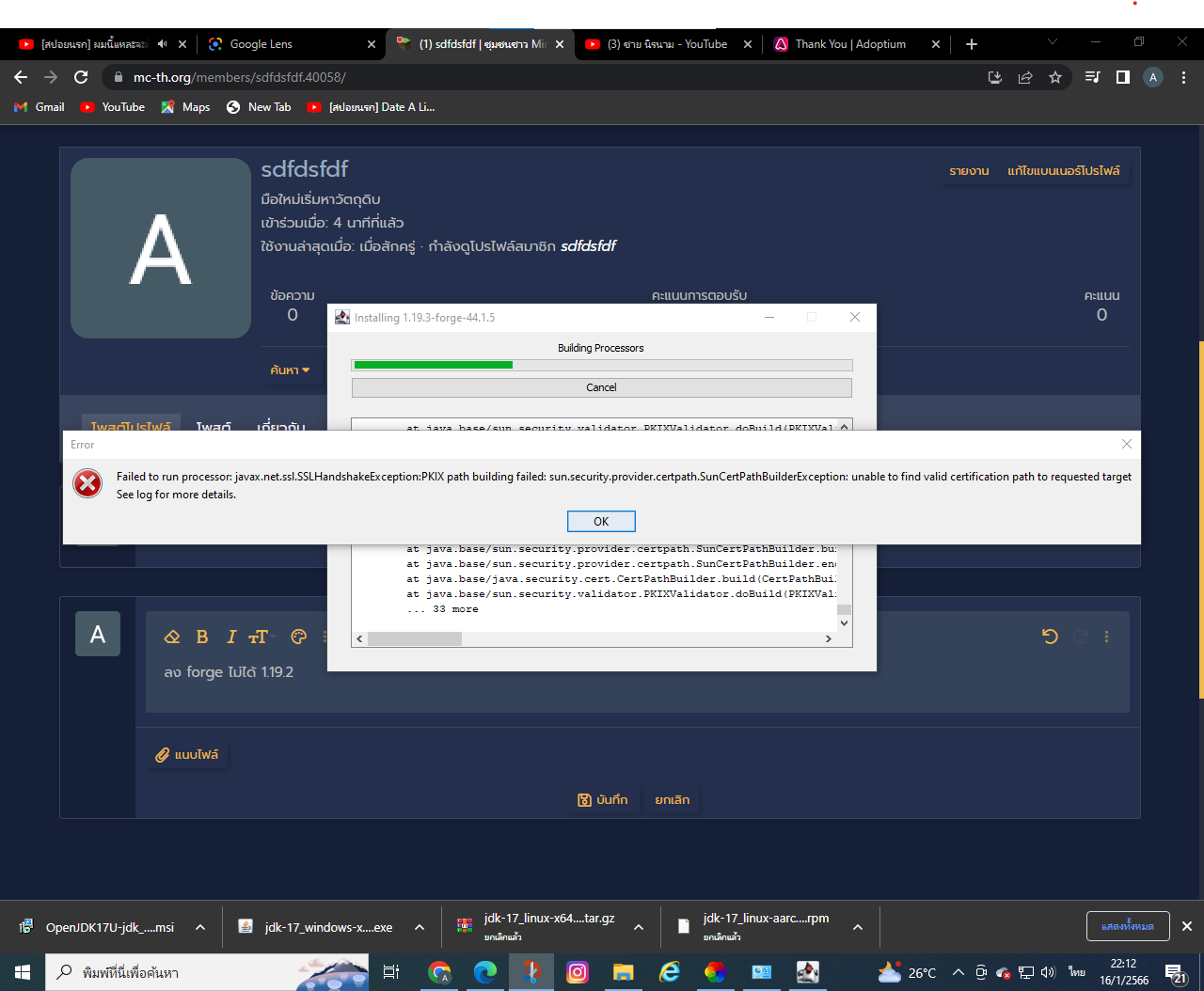
Task: Save the post with บันทึก button
Action: 603,799
